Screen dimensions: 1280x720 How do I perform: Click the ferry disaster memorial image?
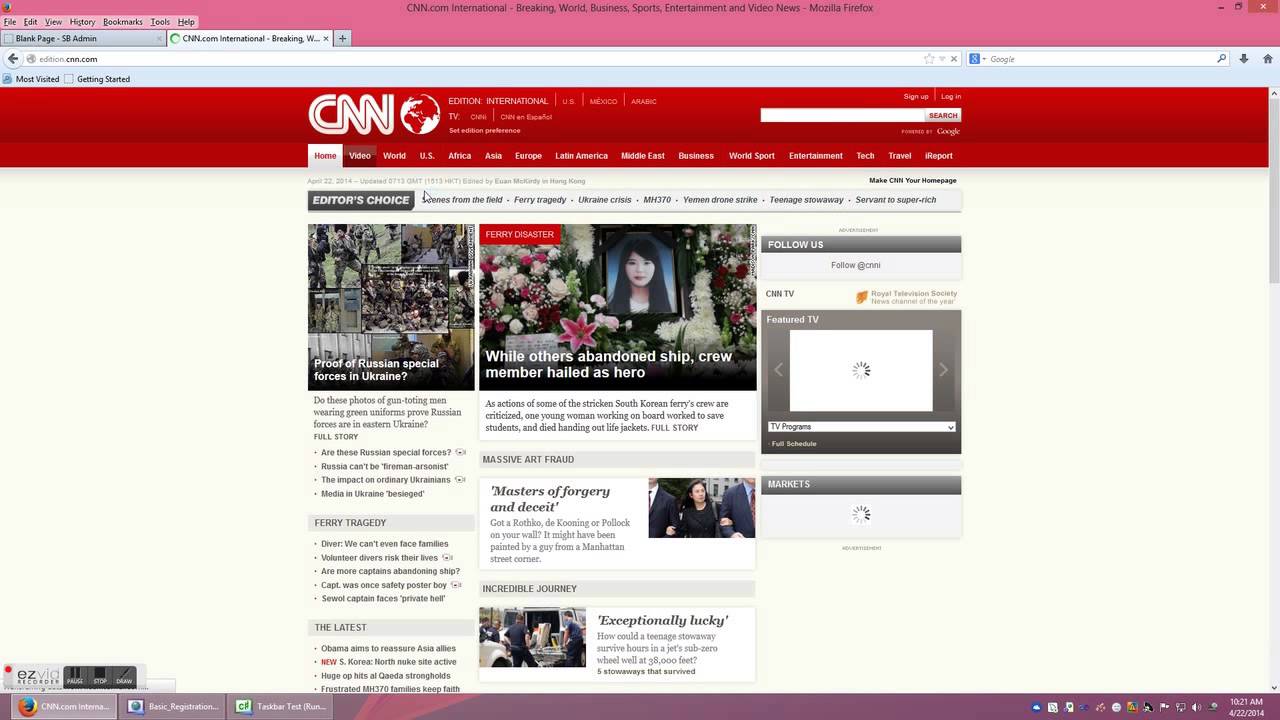(618, 307)
